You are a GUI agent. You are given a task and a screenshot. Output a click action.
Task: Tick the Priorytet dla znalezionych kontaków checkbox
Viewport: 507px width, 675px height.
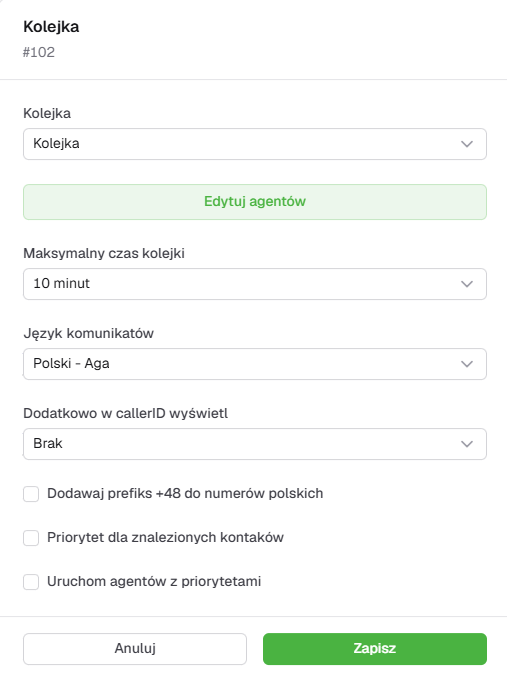click(31, 538)
